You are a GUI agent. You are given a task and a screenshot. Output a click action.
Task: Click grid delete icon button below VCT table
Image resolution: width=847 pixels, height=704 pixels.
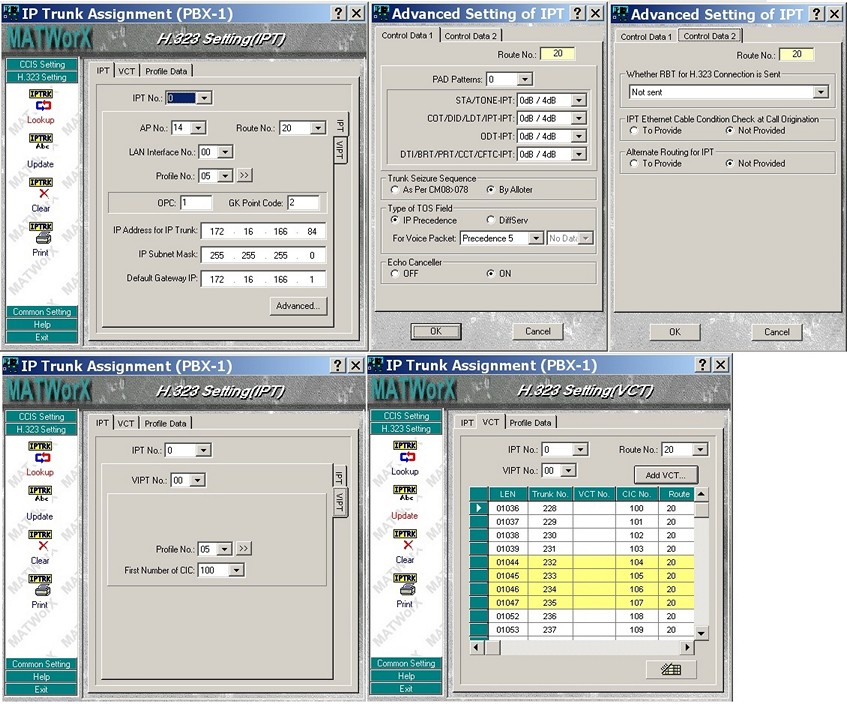[671, 669]
